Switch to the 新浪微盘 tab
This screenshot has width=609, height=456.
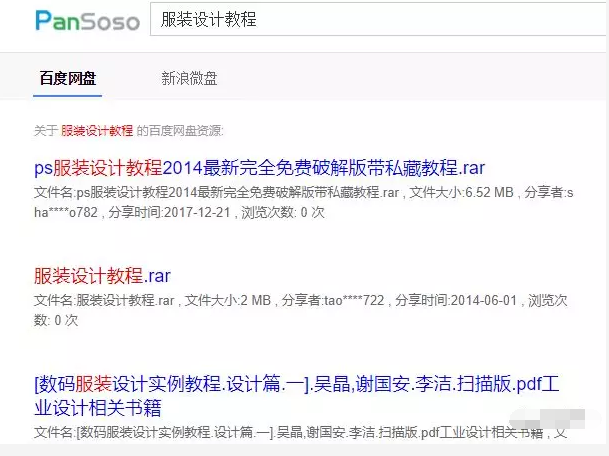tap(189, 78)
